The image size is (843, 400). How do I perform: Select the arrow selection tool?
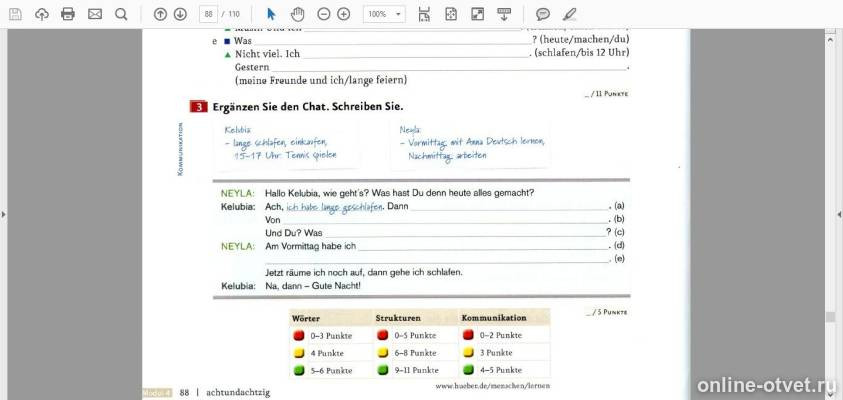click(x=271, y=15)
